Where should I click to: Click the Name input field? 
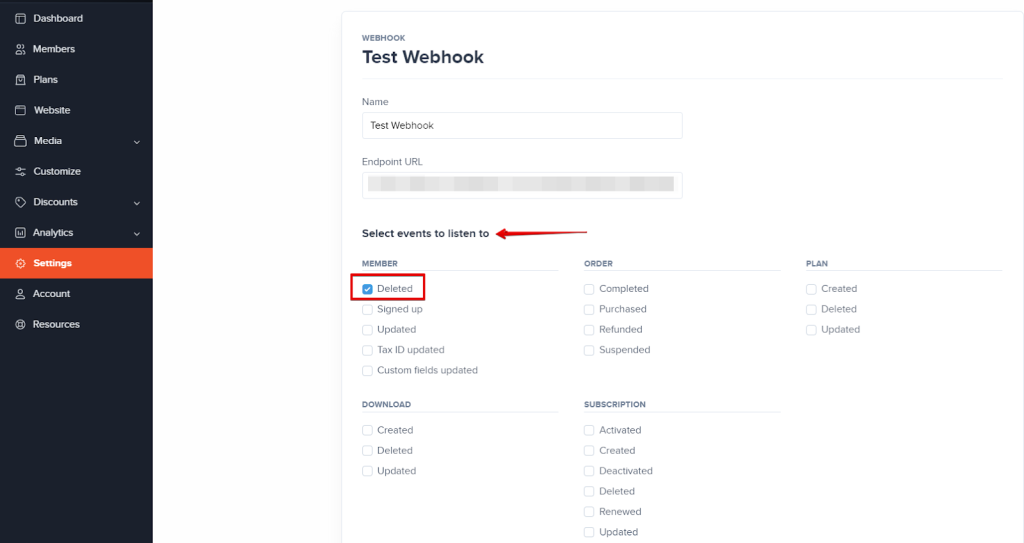pyautogui.click(x=522, y=126)
